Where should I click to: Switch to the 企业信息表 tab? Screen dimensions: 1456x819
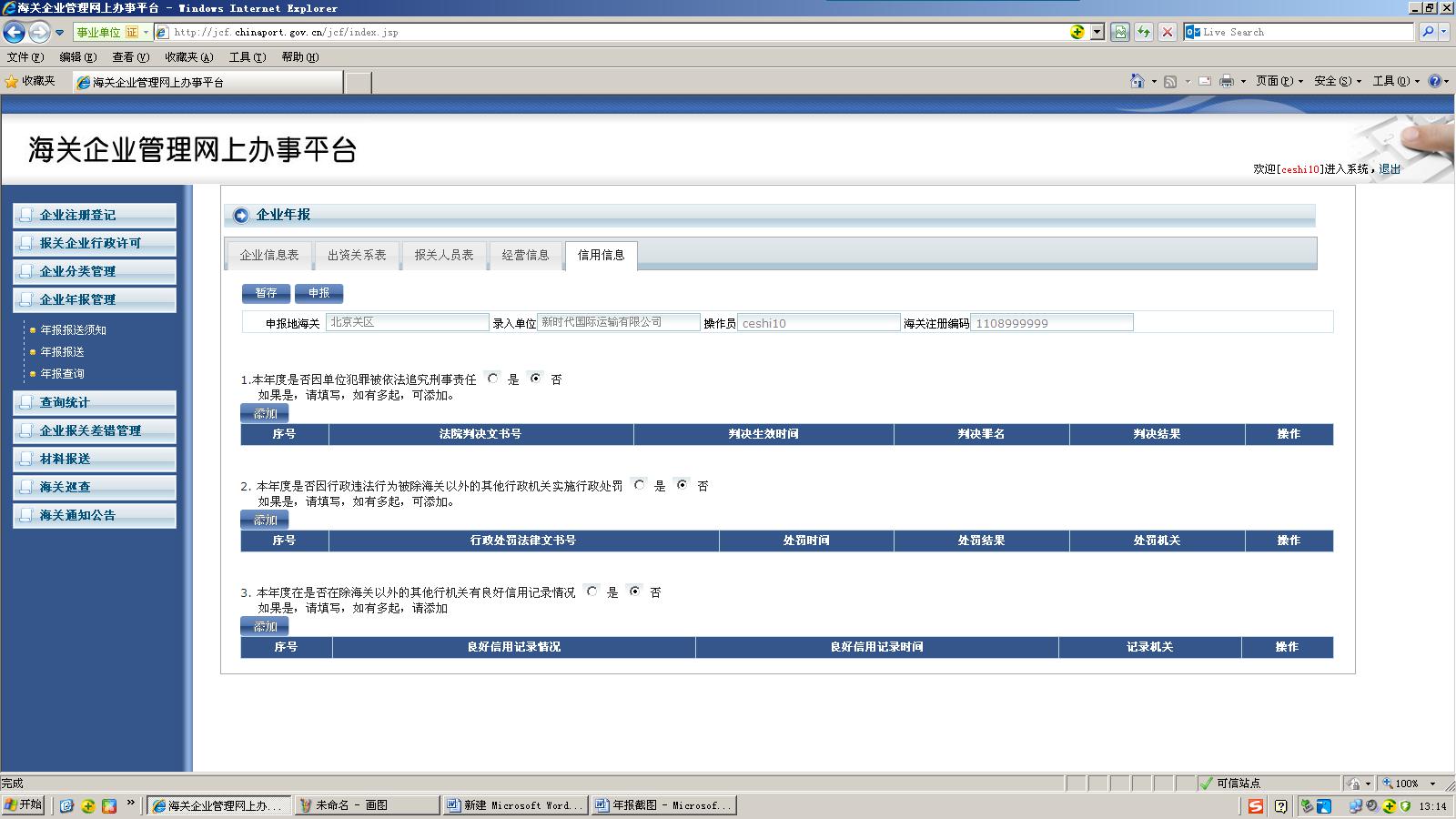(x=269, y=255)
